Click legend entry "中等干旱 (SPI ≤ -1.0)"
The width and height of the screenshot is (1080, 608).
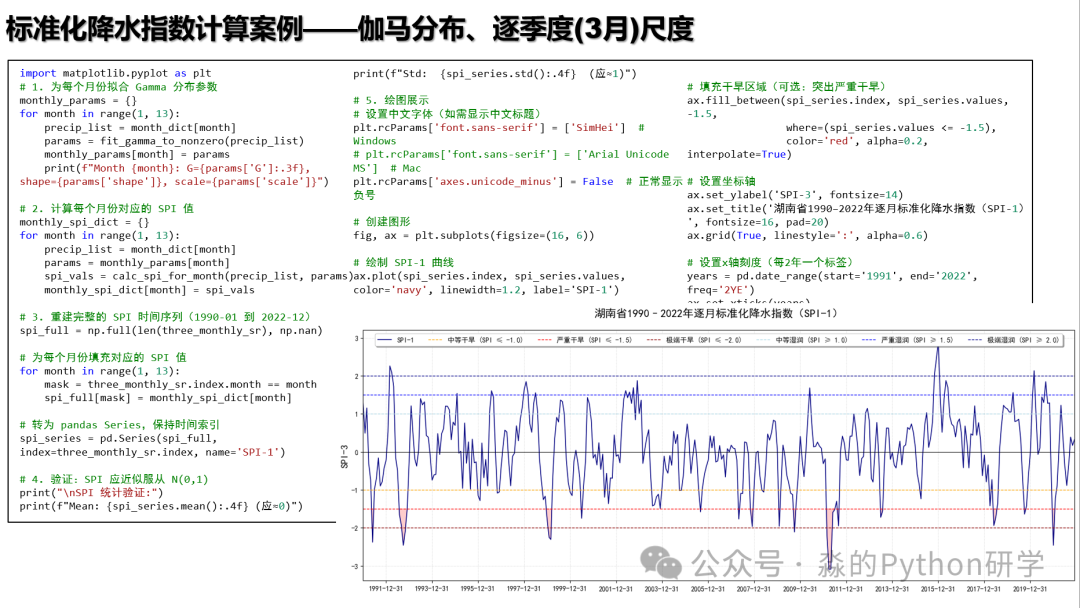click(x=476, y=340)
